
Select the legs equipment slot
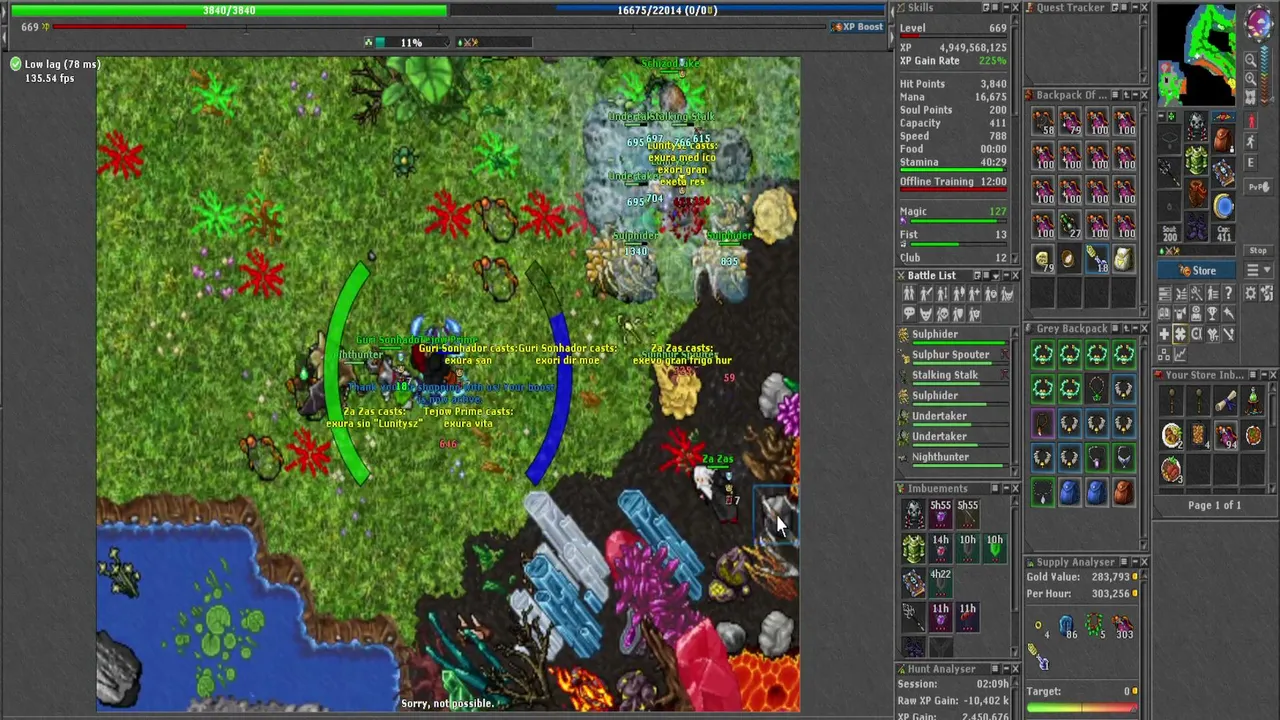pyautogui.click(x=1196, y=193)
